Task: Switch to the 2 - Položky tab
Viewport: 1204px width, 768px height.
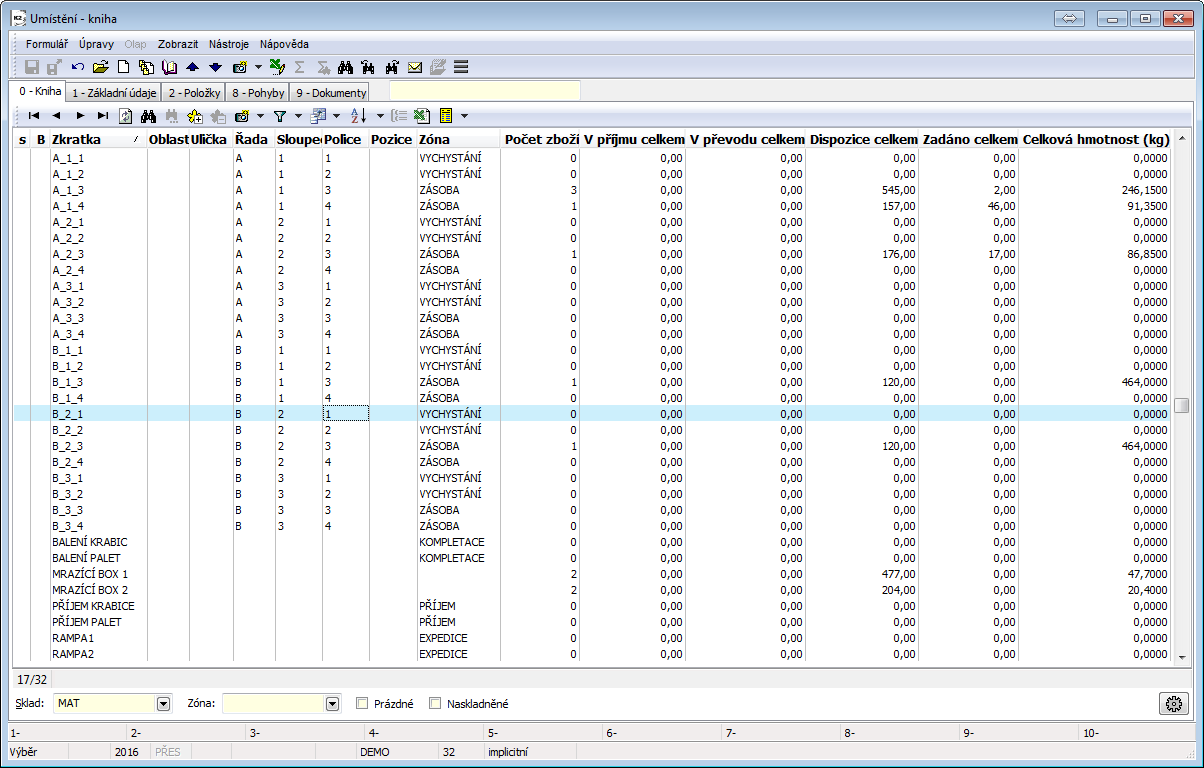Action: [193, 92]
